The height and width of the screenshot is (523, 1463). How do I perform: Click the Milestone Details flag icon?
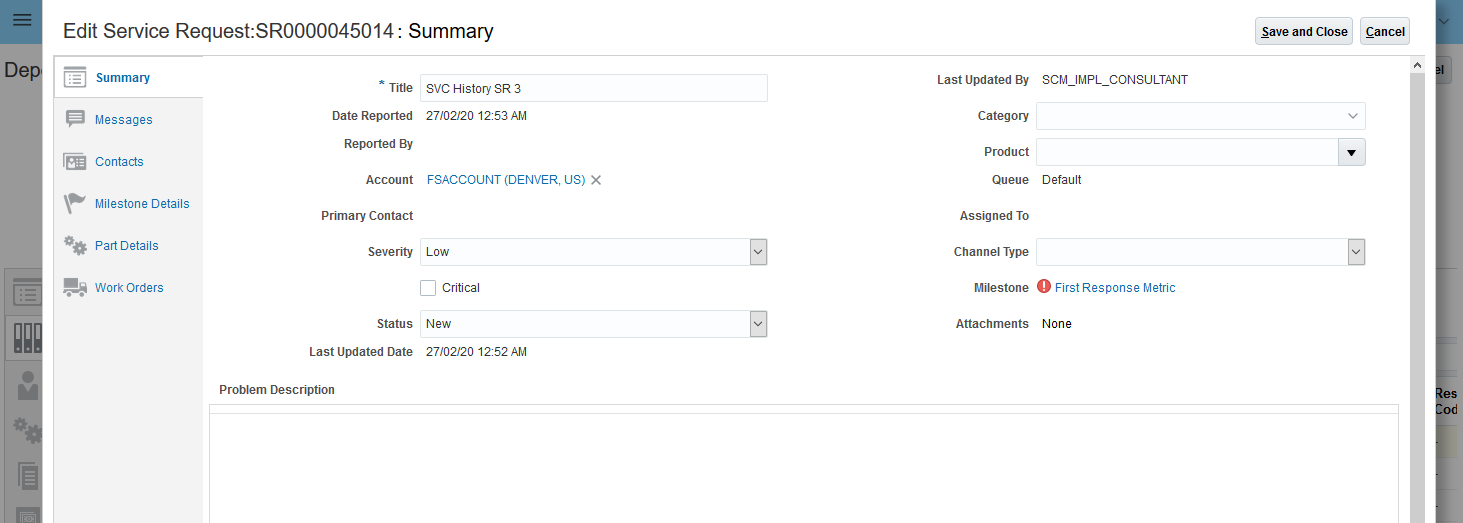coord(75,204)
